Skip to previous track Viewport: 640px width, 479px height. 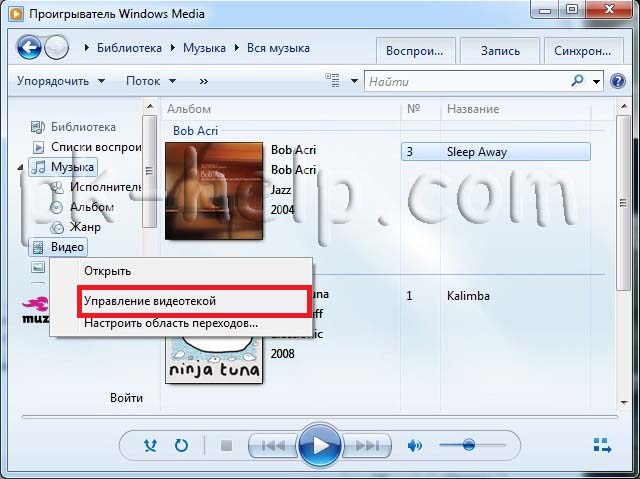click(273, 446)
